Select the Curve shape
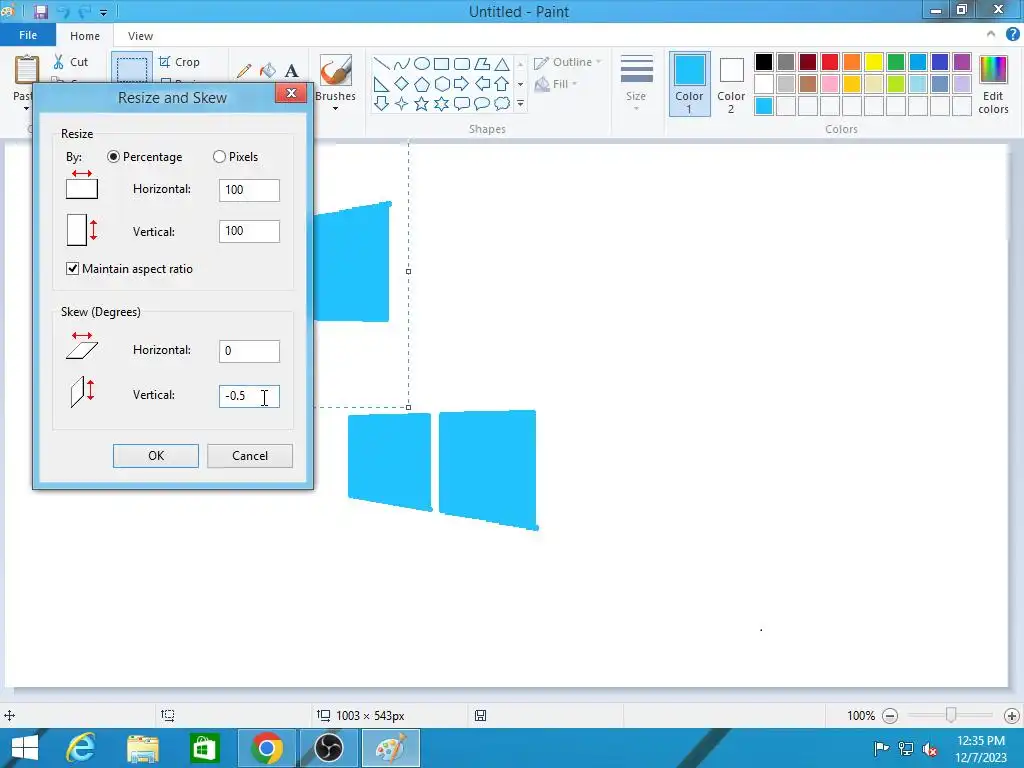This screenshot has height=768, width=1024. [402, 63]
